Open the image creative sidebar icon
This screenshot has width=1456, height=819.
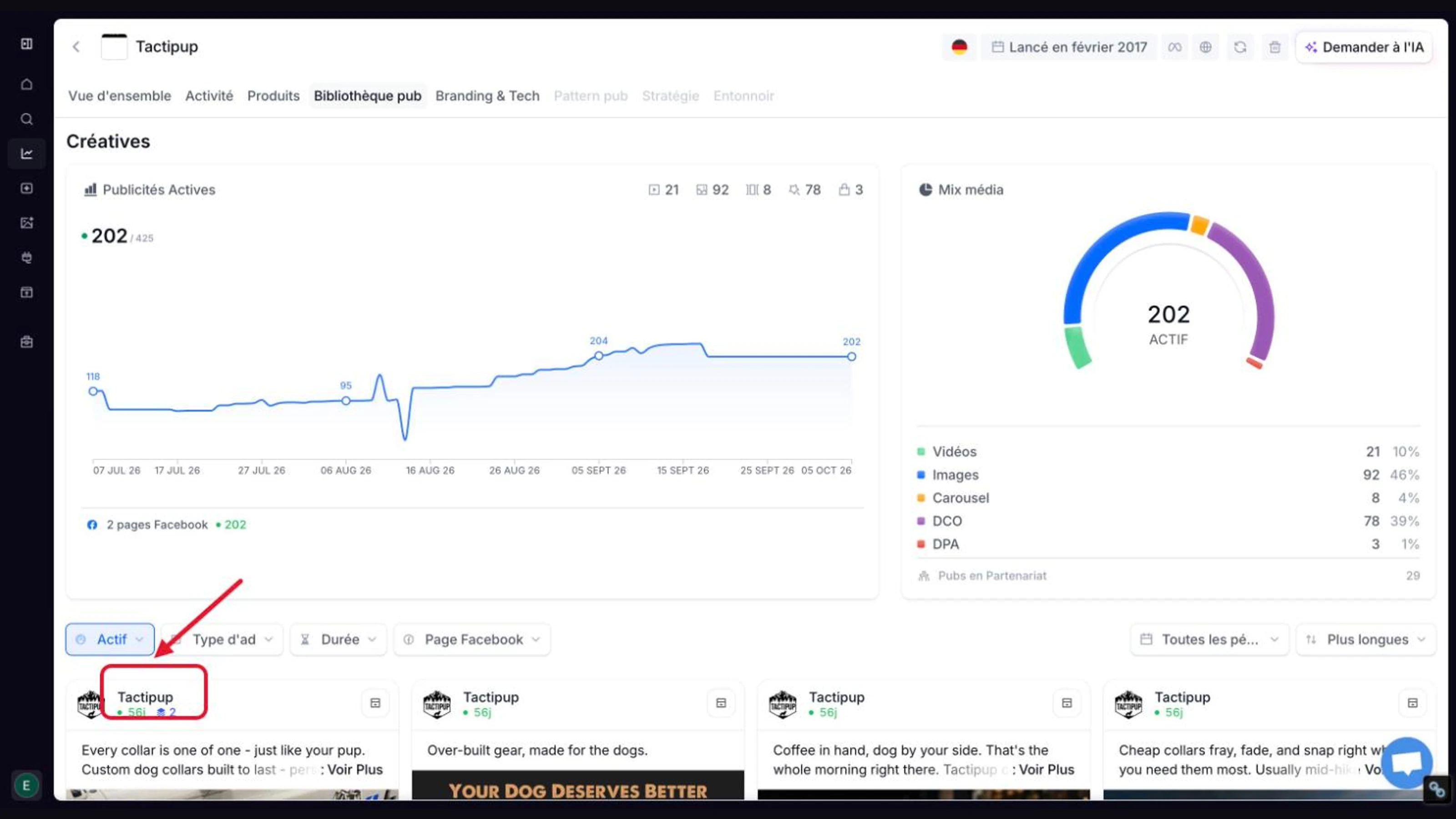point(26,222)
